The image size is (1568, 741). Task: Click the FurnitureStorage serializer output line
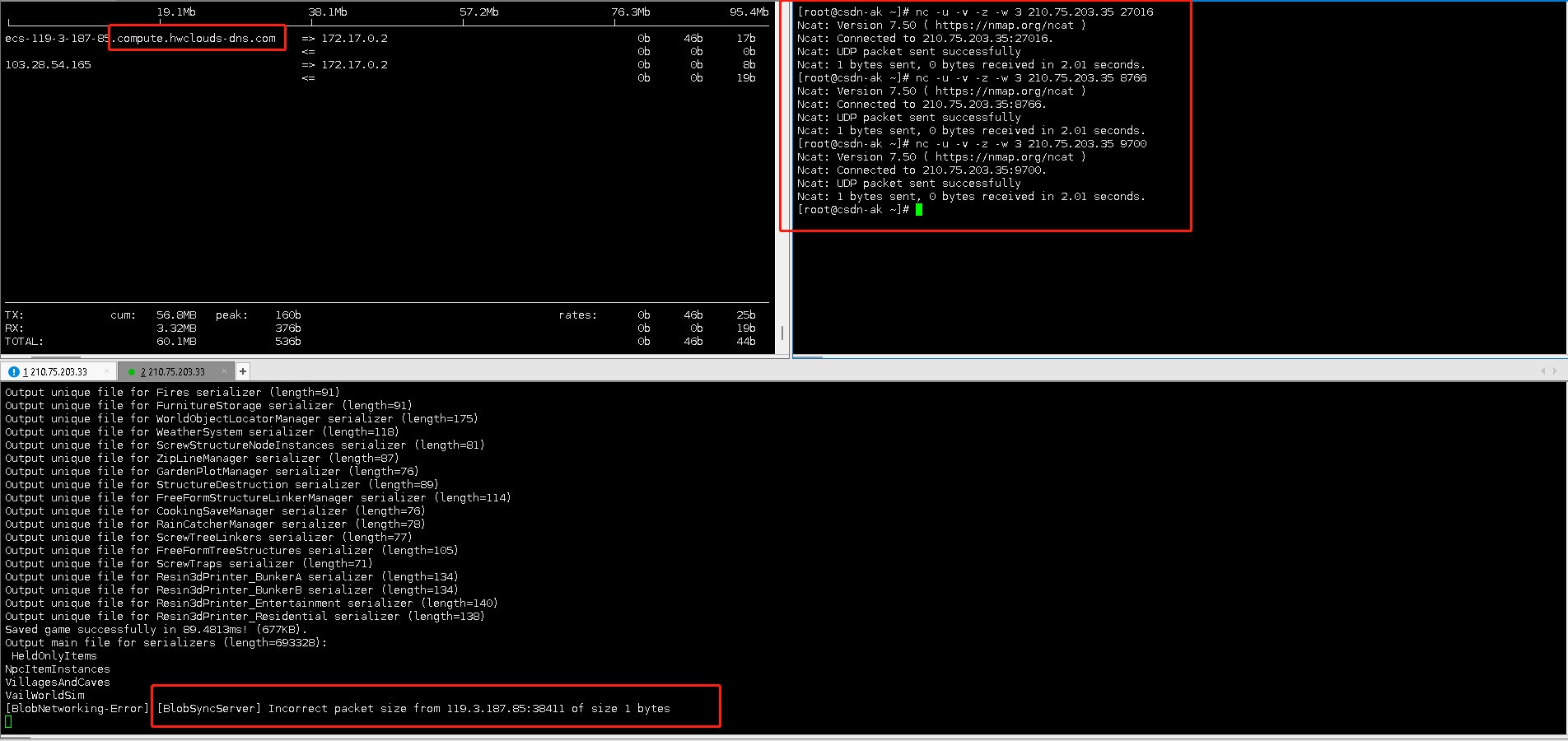coord(208,405)
